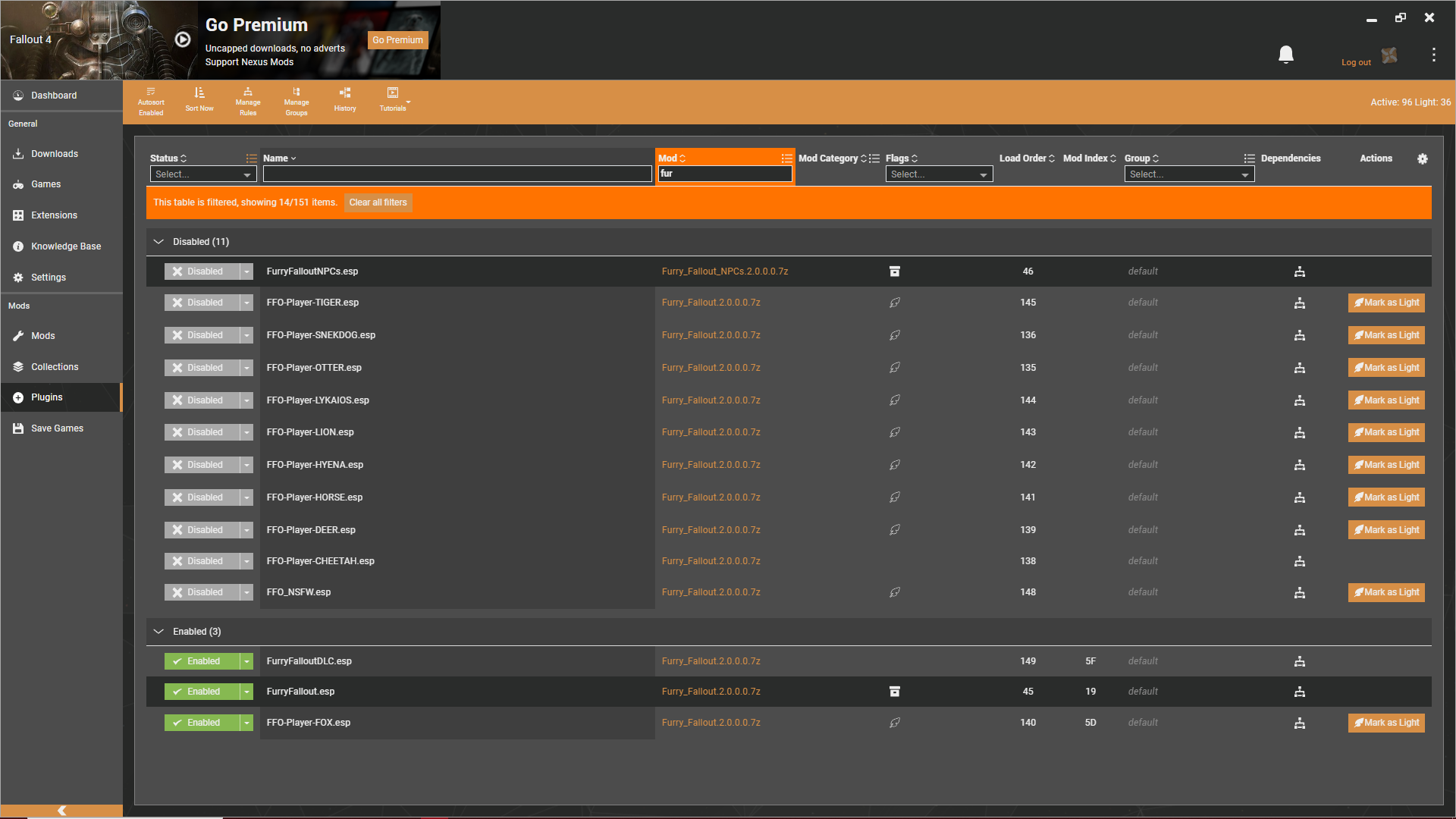
Task: Collapse the sidebar with the arrow
Action: coord(61,811)
